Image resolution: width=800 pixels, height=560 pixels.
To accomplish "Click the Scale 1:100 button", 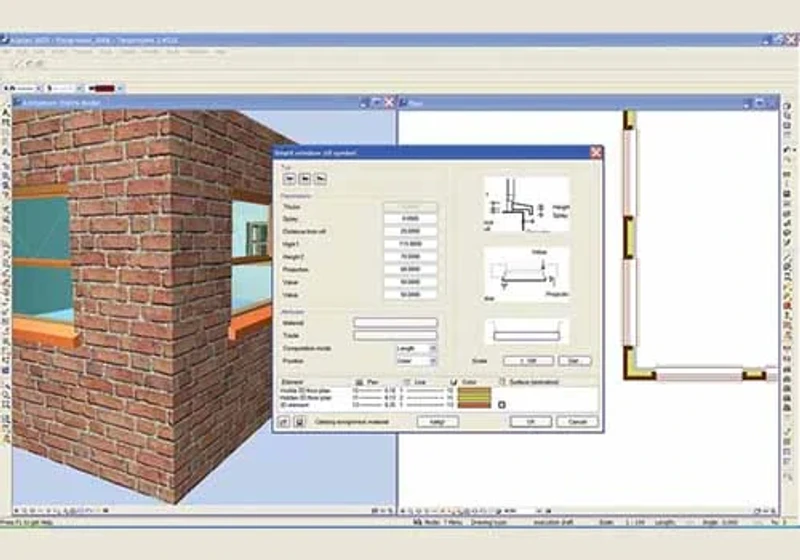I will coord(528,361).
